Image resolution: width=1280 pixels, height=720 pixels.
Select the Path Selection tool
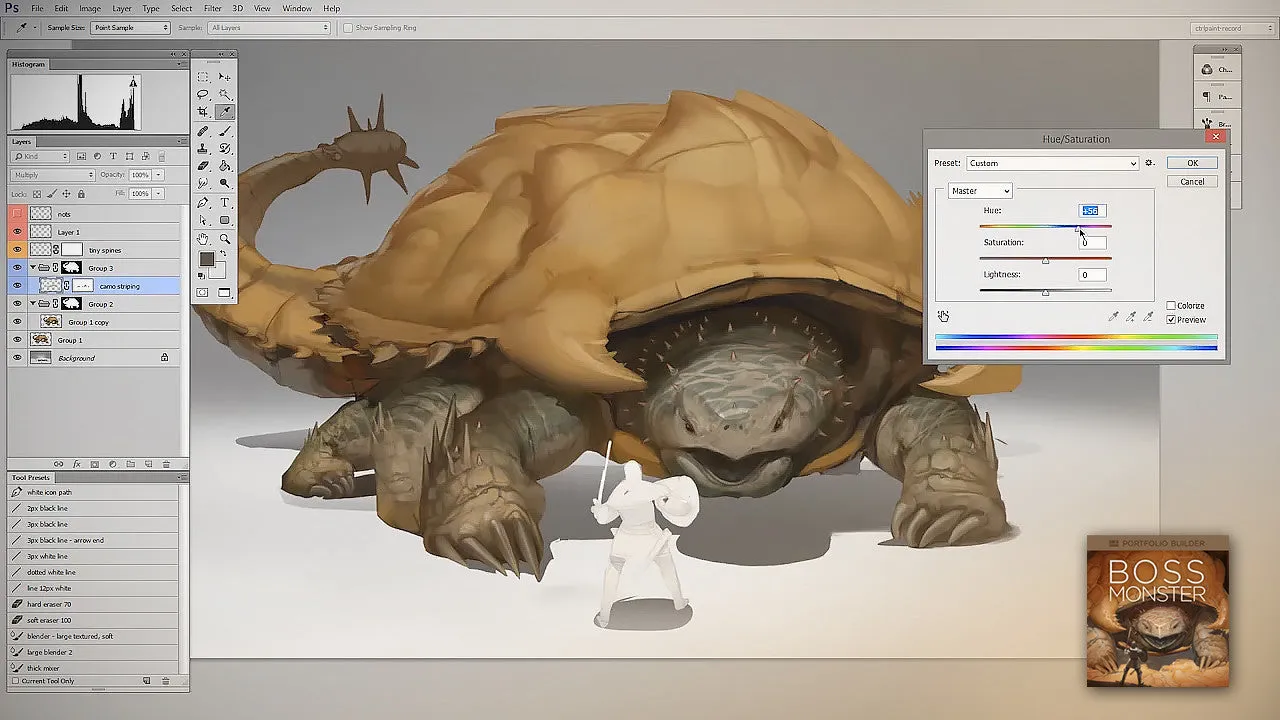tap(203, 220)
